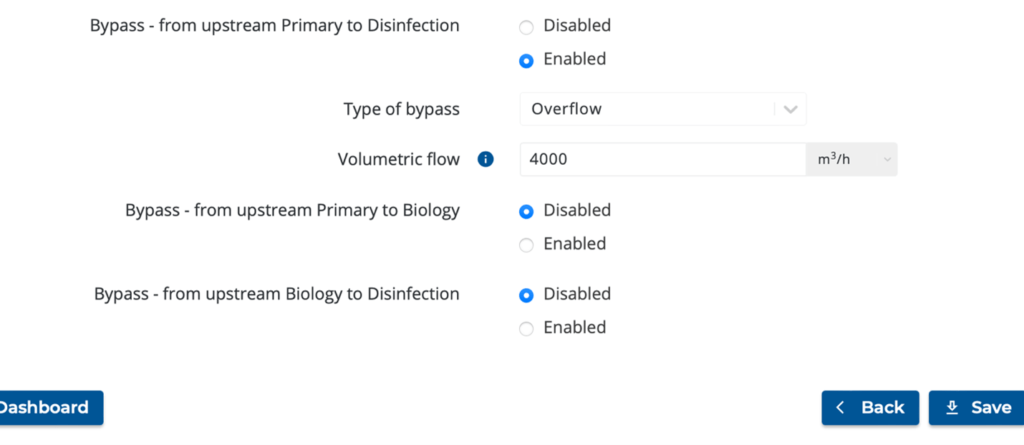Open the m³/h unit dropdown

[852, 159]
